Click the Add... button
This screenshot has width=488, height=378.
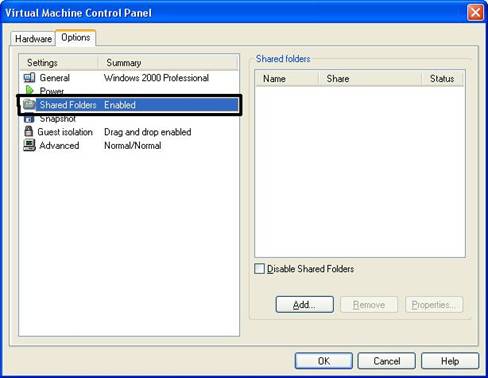point(305,304)
